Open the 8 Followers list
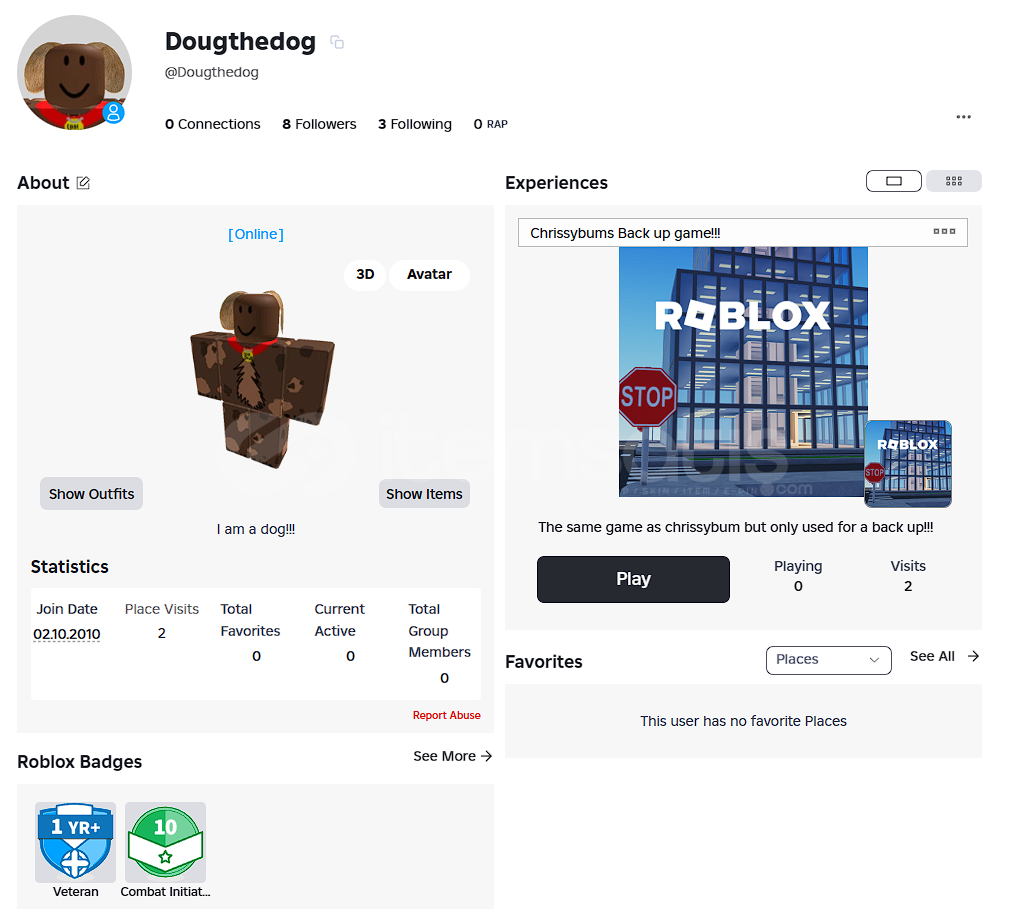Image resolution: width=1028 pixels, height=909 pixels. (319, 124)
